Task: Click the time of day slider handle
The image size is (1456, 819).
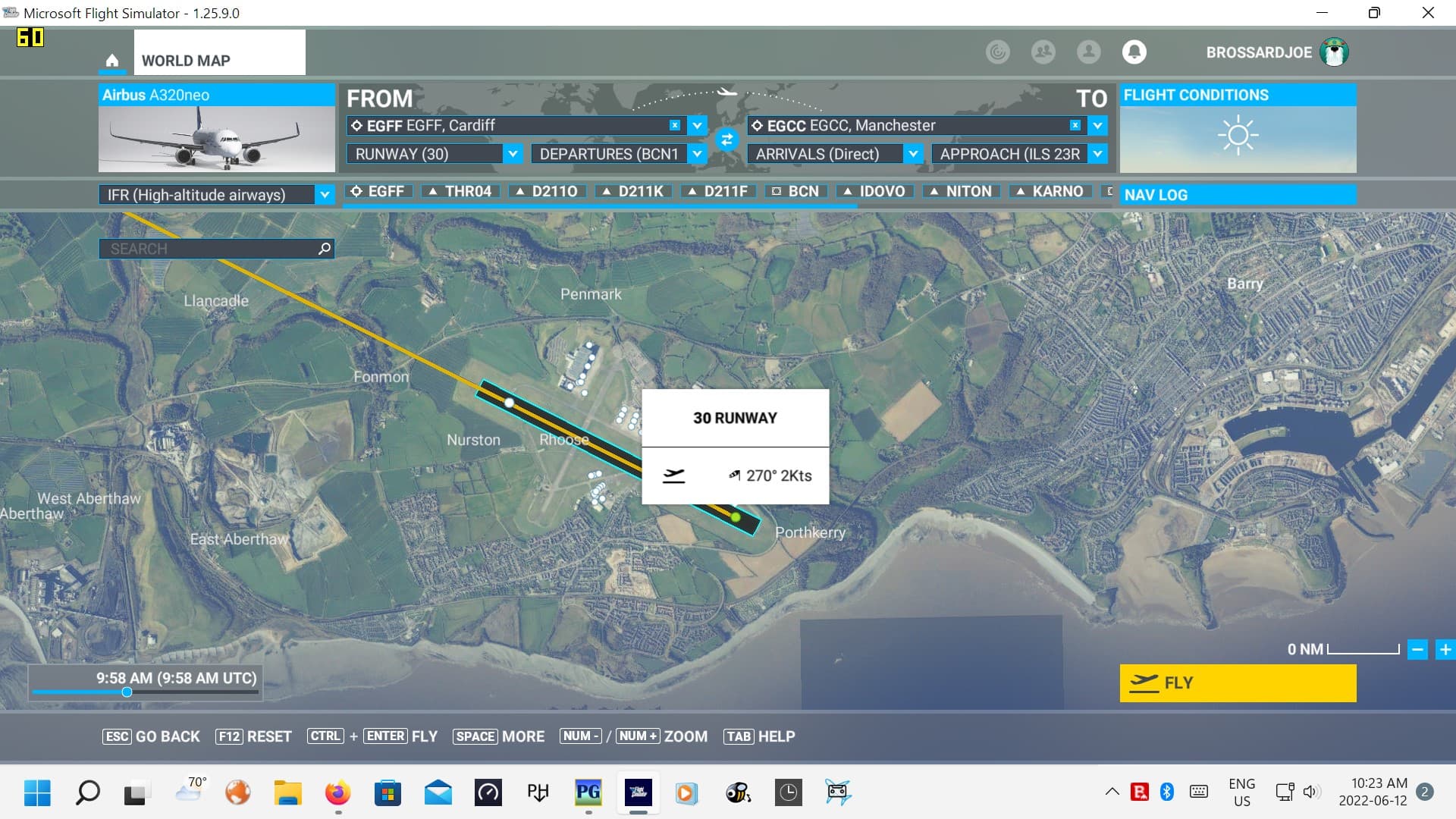Action: coord(127,692)
